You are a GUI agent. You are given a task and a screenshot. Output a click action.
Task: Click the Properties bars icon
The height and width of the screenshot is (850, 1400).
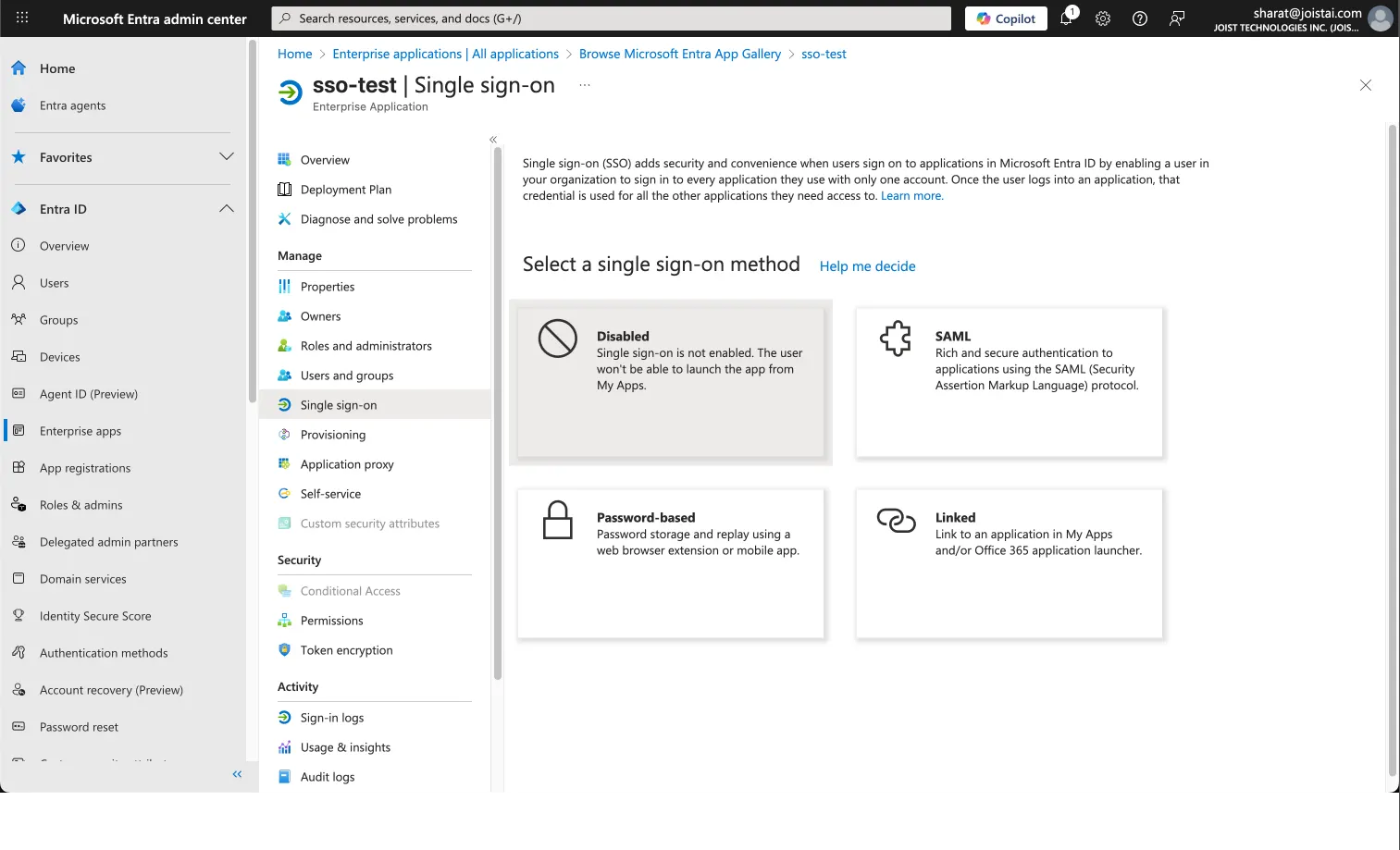click(x=285, y=287)
